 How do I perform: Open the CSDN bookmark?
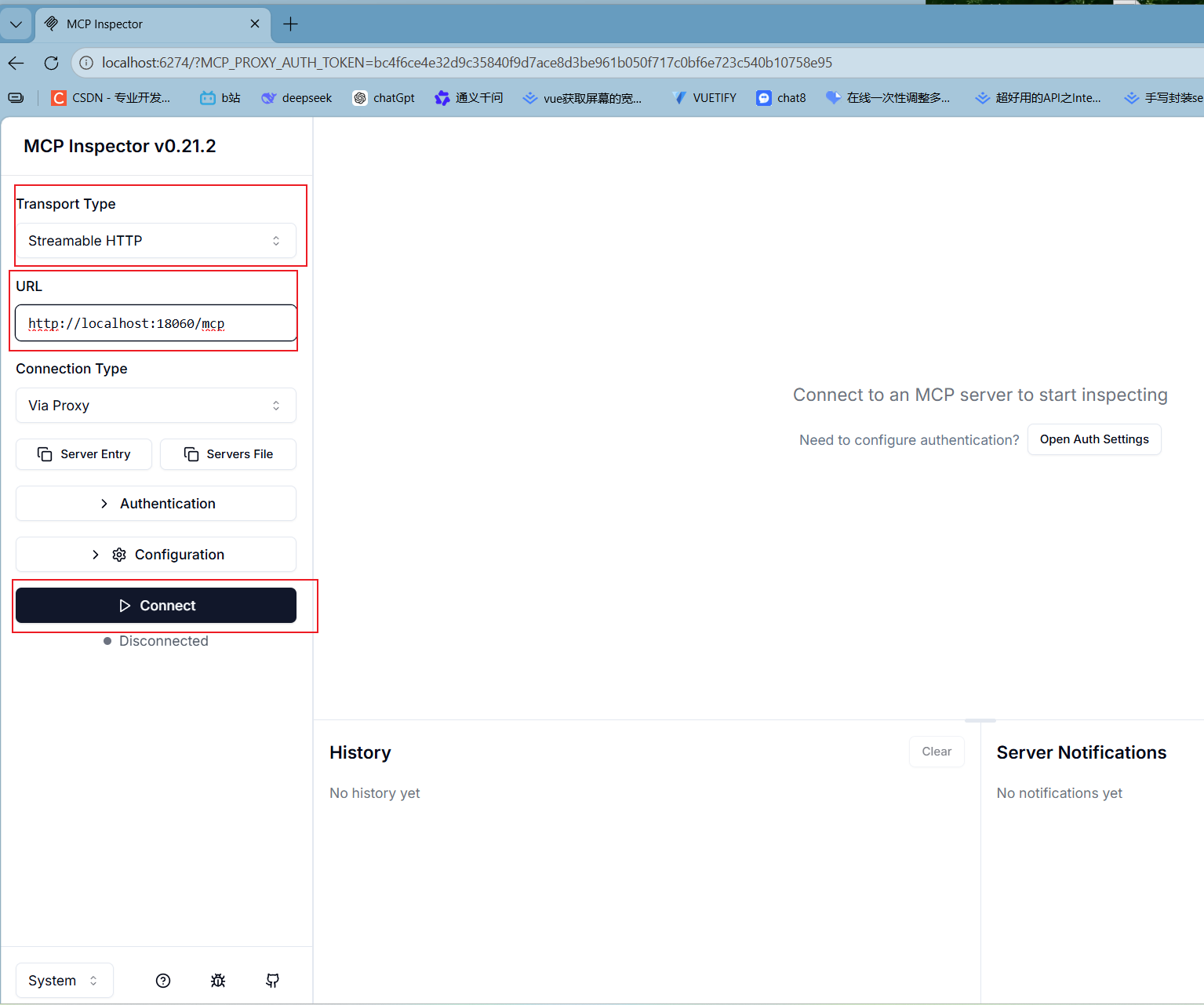click(111, 98)
